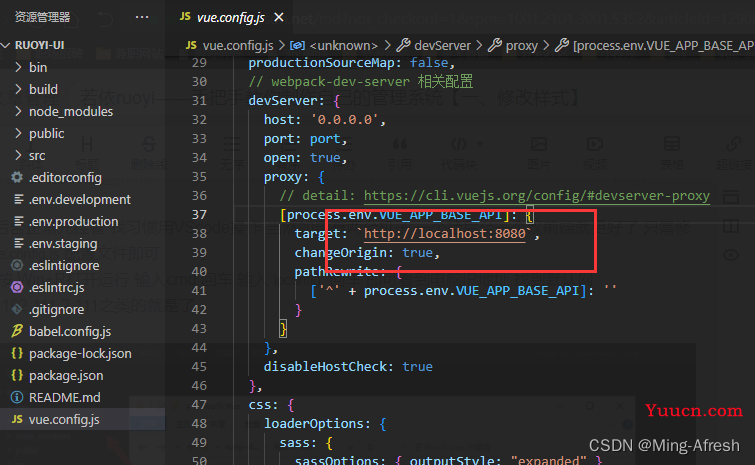Click the text 'loaderOptions: {'
This screenshot has width=755, height=465.
(325, 424)
